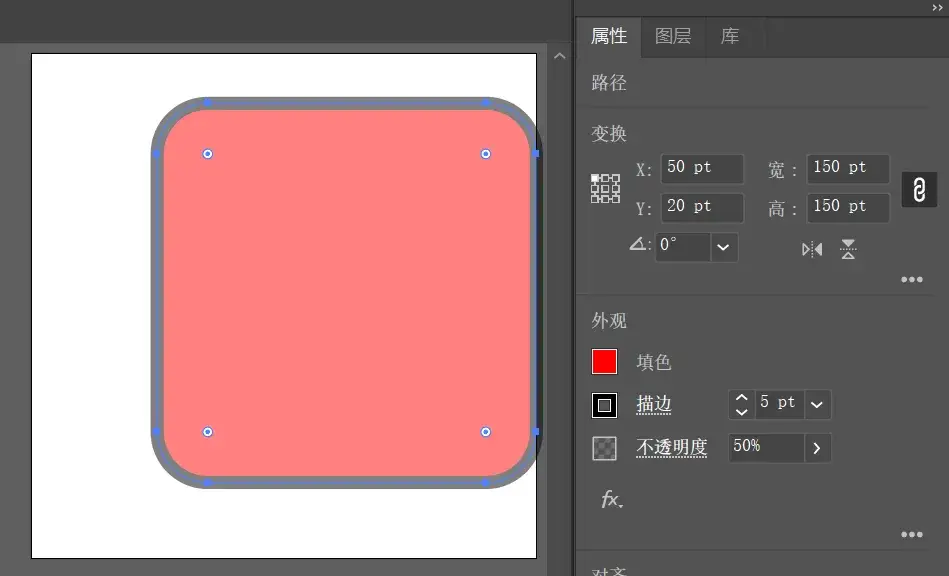Flip the shape vertically
Image resolution: width=949 pixels, height=576 pixels.
point(849,249)
